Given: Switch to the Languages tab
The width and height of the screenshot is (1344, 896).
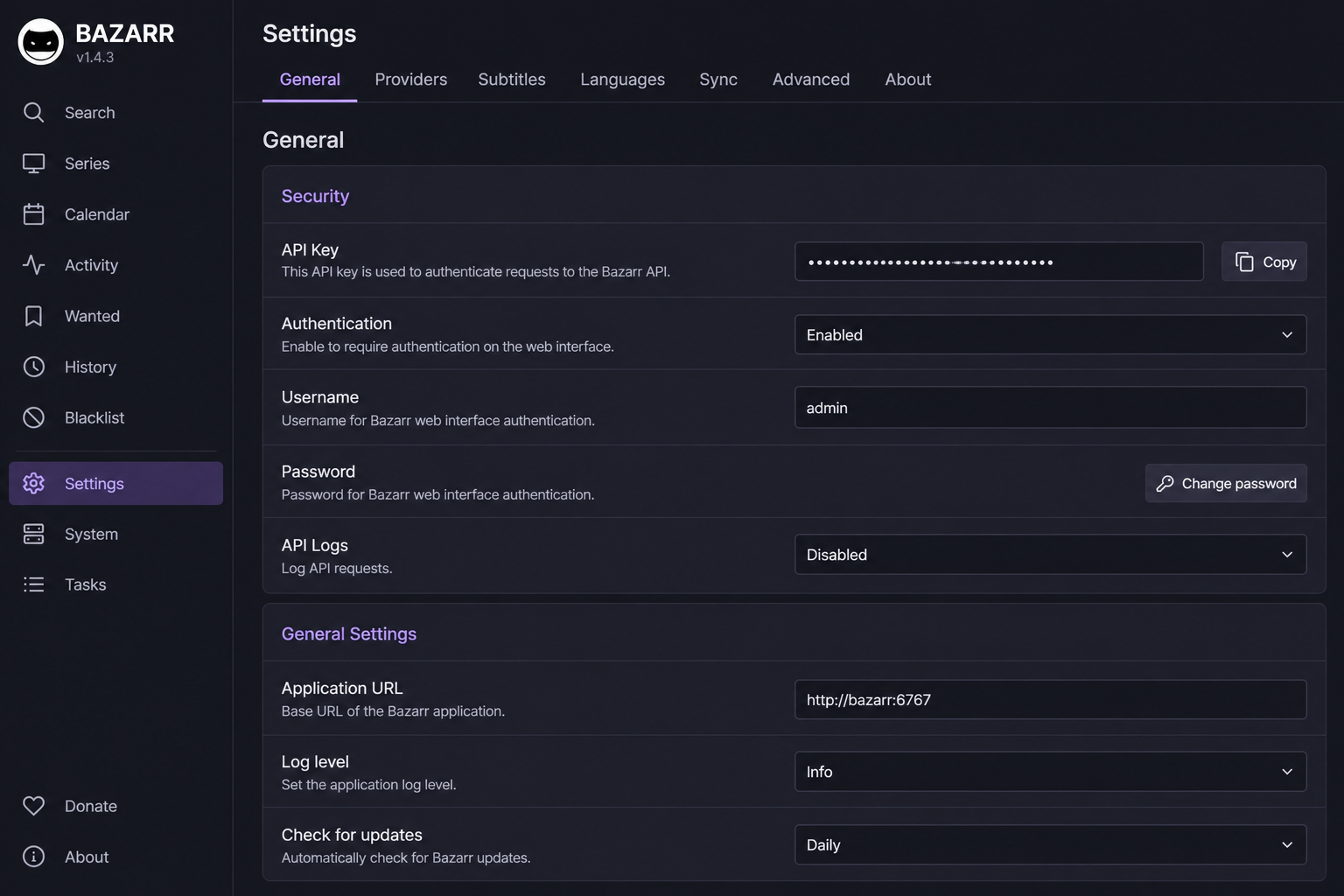Looking at the screenshot, I should pos(622,80).
